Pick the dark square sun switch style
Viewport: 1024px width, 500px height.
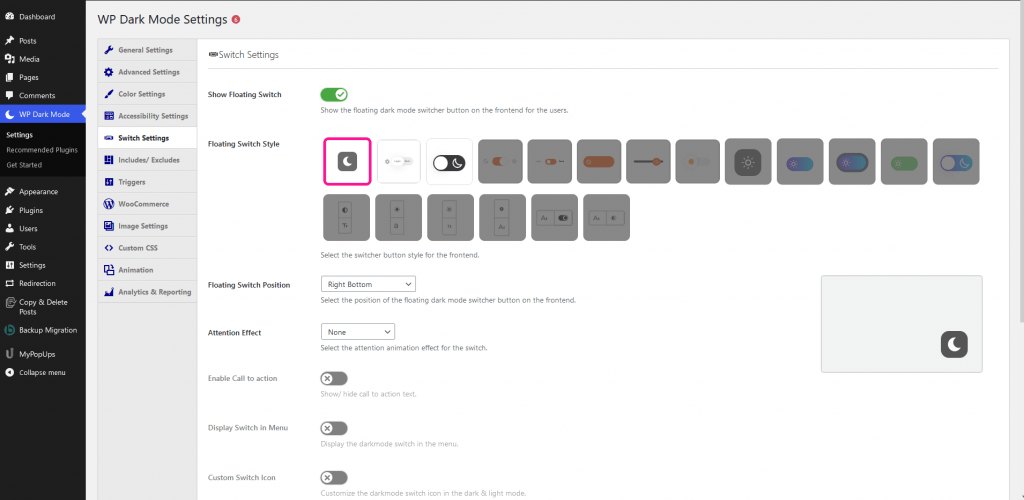(748, 161)
